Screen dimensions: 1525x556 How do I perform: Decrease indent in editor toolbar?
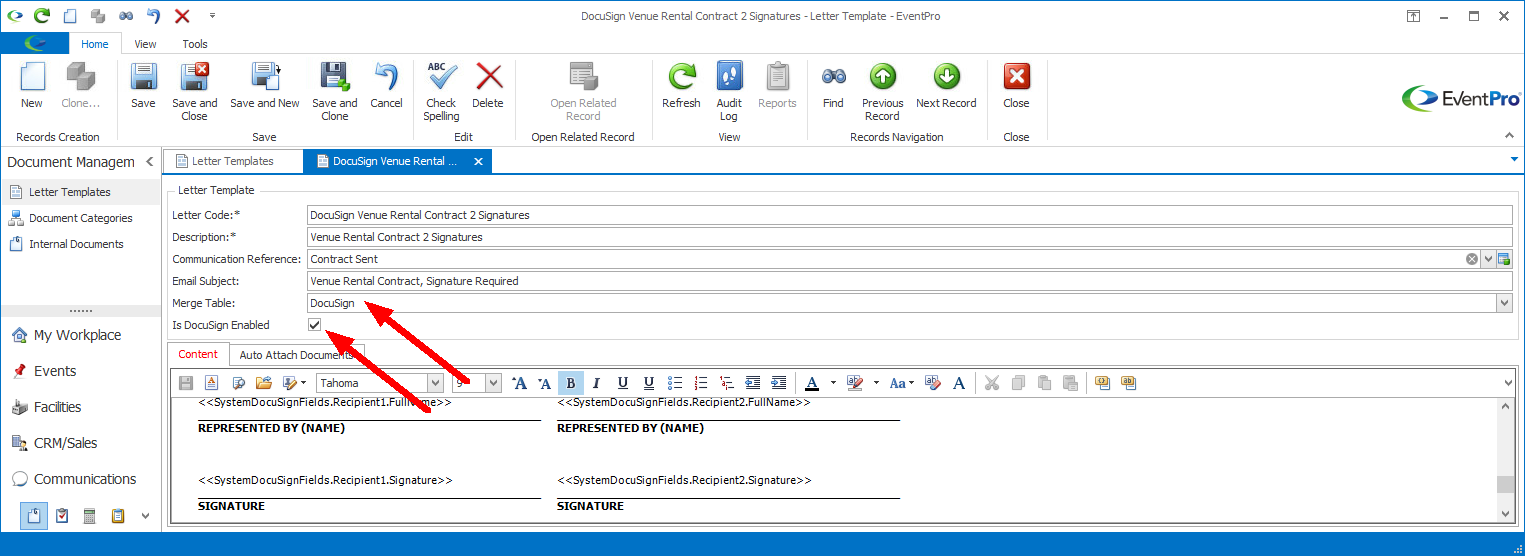click(753, 383)
